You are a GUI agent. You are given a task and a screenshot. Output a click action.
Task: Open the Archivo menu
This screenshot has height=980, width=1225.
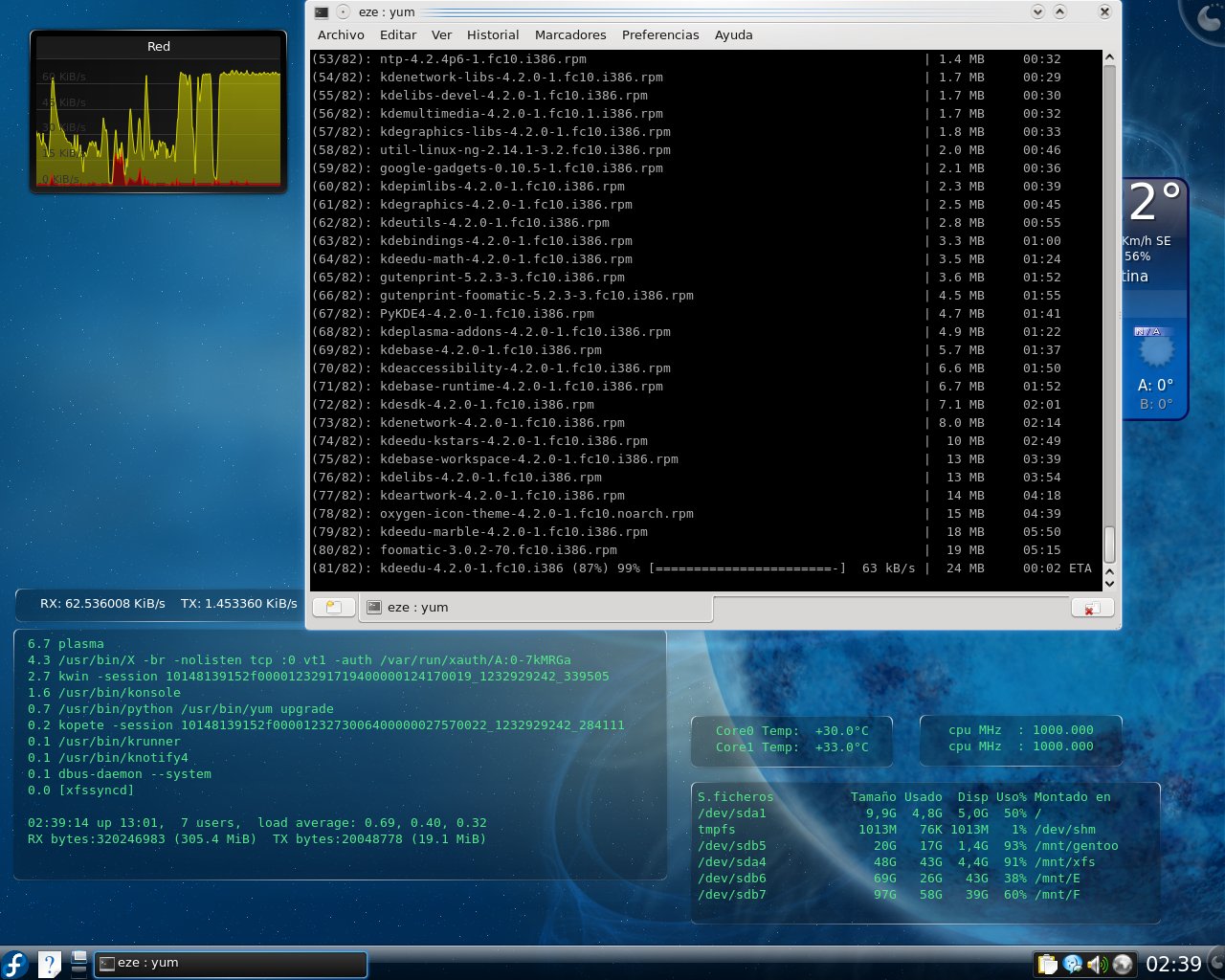341,35
